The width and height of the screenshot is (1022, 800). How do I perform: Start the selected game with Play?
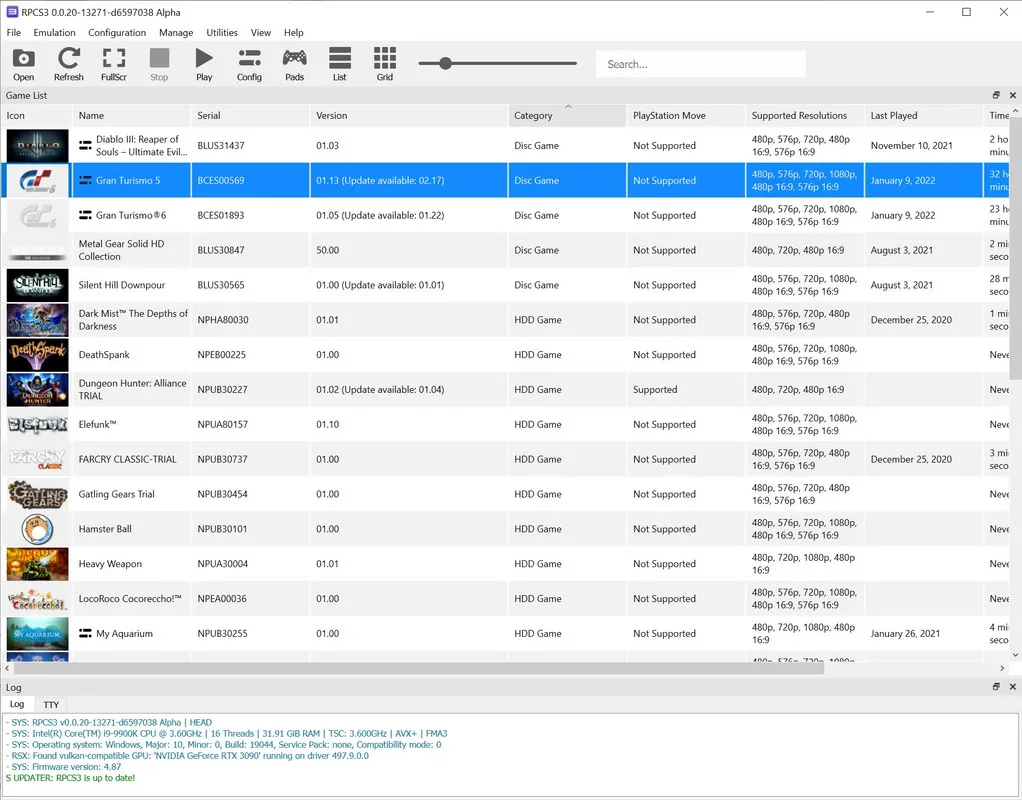(x=204, y=64)
